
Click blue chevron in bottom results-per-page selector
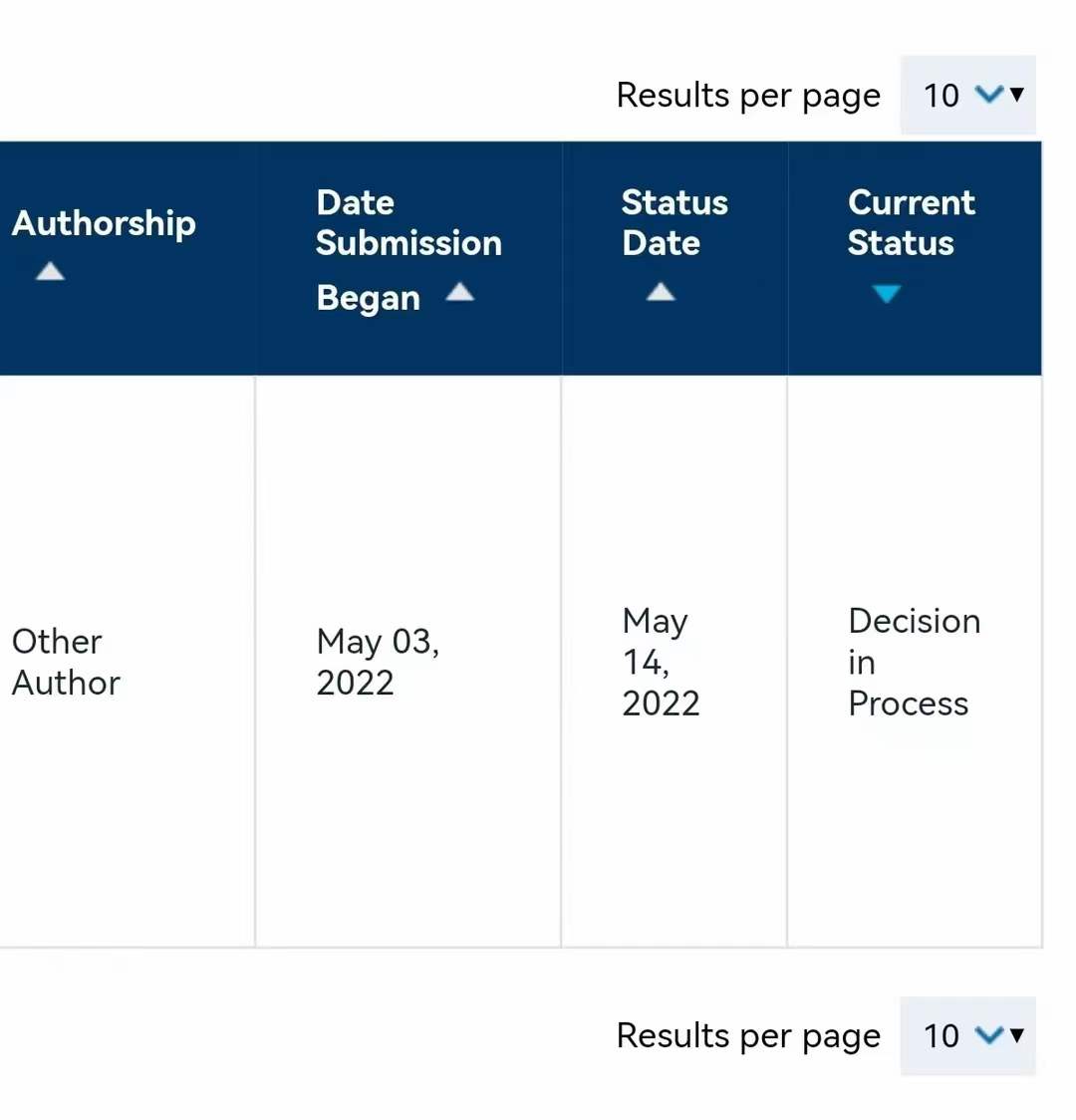pos(989,1034)
